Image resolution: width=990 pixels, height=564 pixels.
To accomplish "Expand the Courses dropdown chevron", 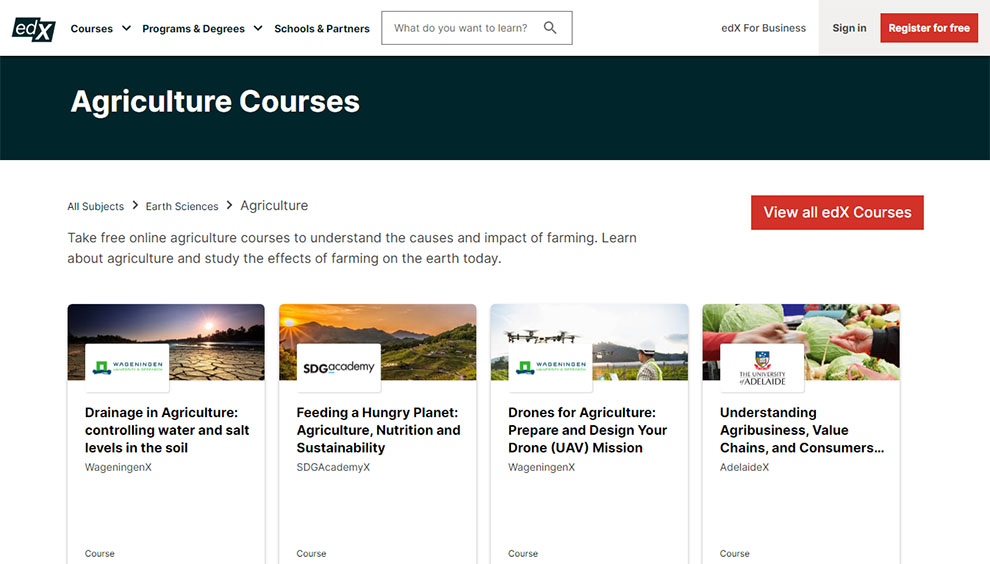I will [126, 28].
